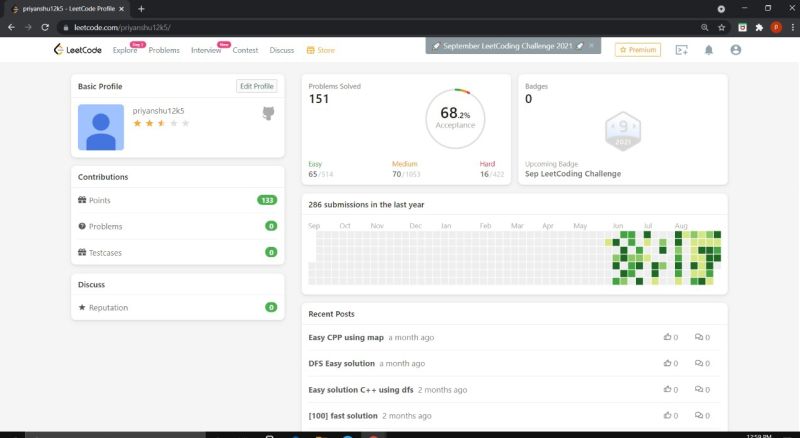Click comment icon on Easy CPP using map
The width and height of the screenshot is (800, 438).
698,337
